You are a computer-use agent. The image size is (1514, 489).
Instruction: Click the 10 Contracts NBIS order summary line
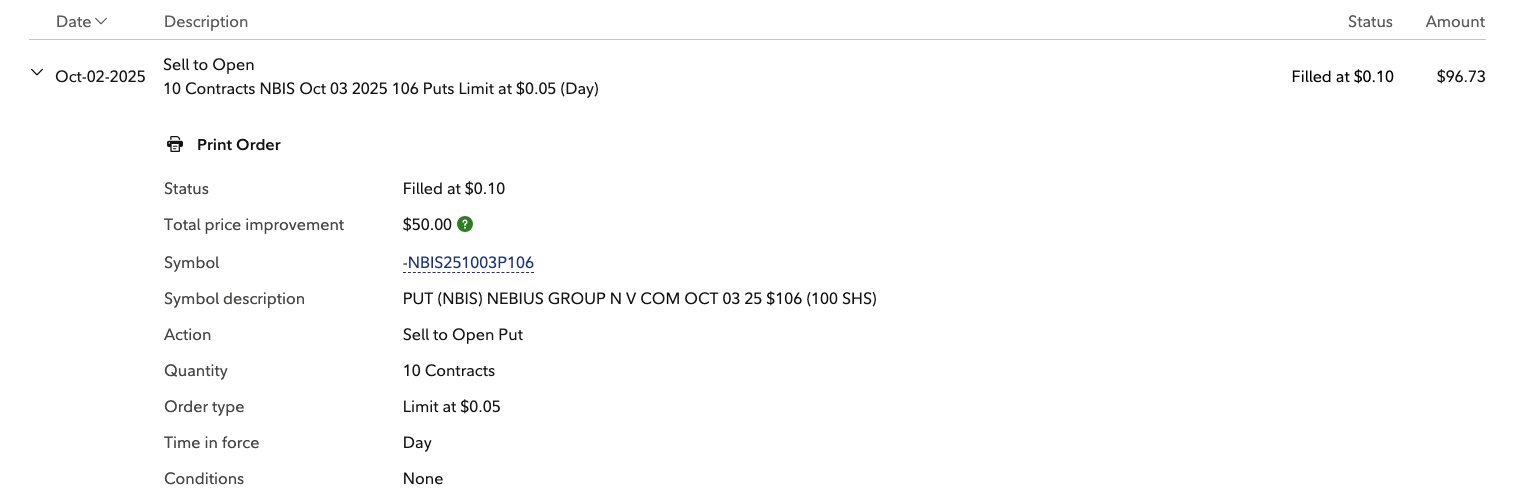pyautogui.click(x=381, y=89)
